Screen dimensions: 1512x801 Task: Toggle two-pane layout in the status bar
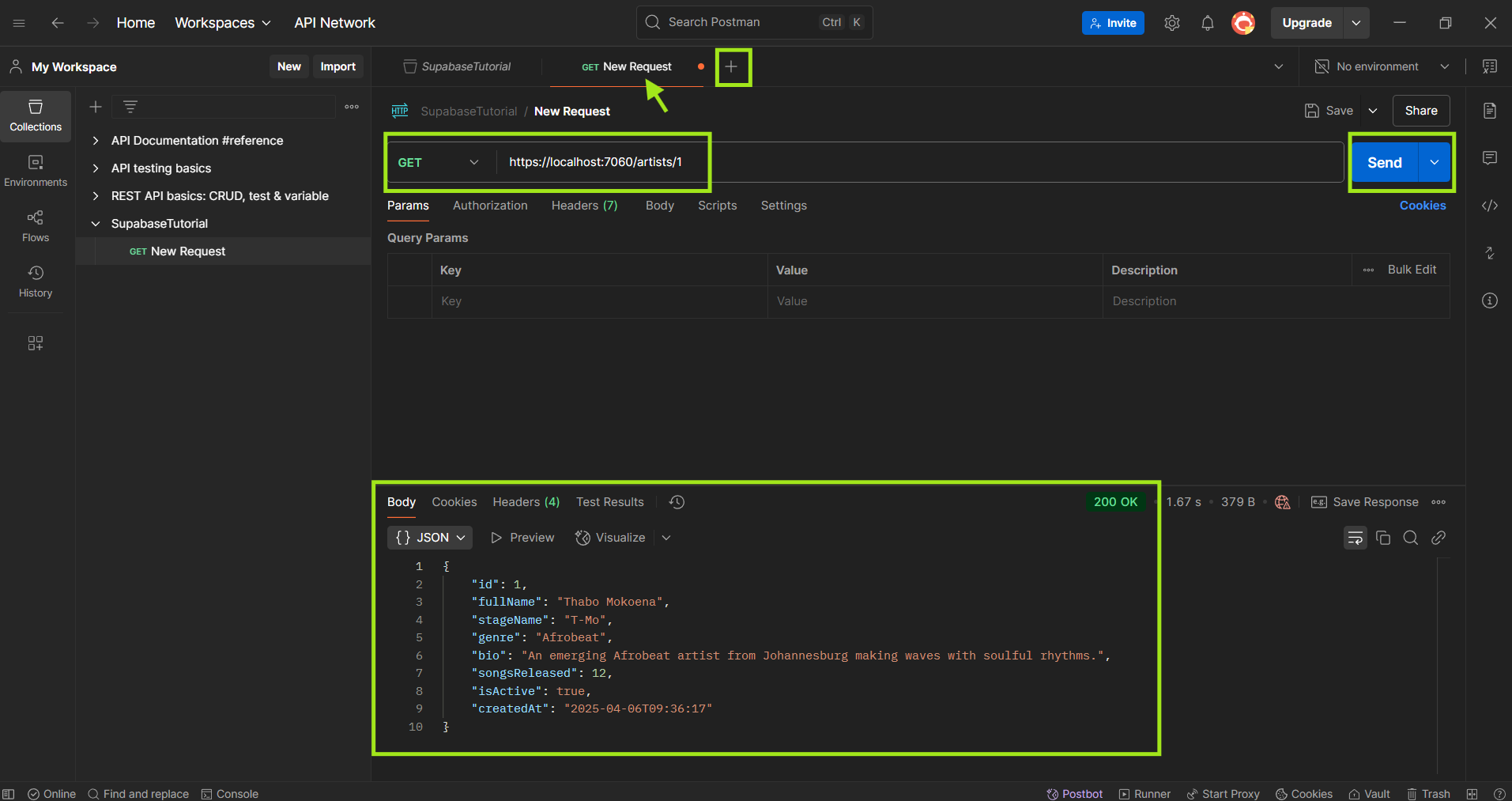click(1472, 794)
